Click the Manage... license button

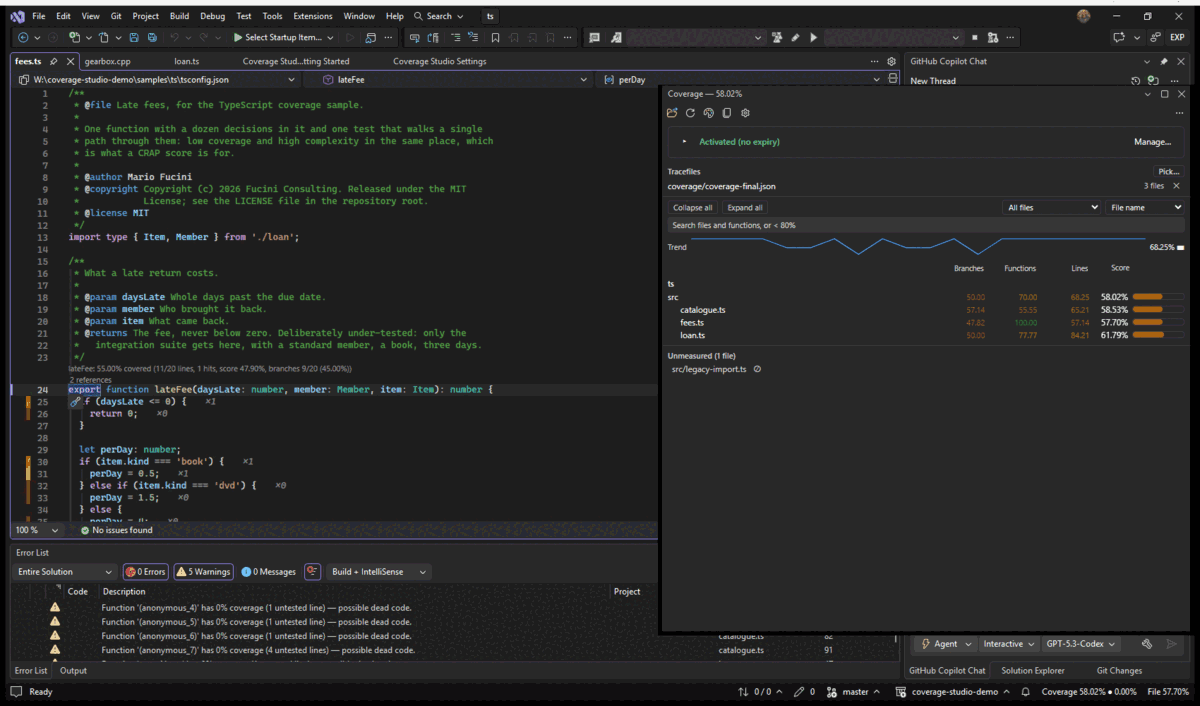coord(1152,142)
